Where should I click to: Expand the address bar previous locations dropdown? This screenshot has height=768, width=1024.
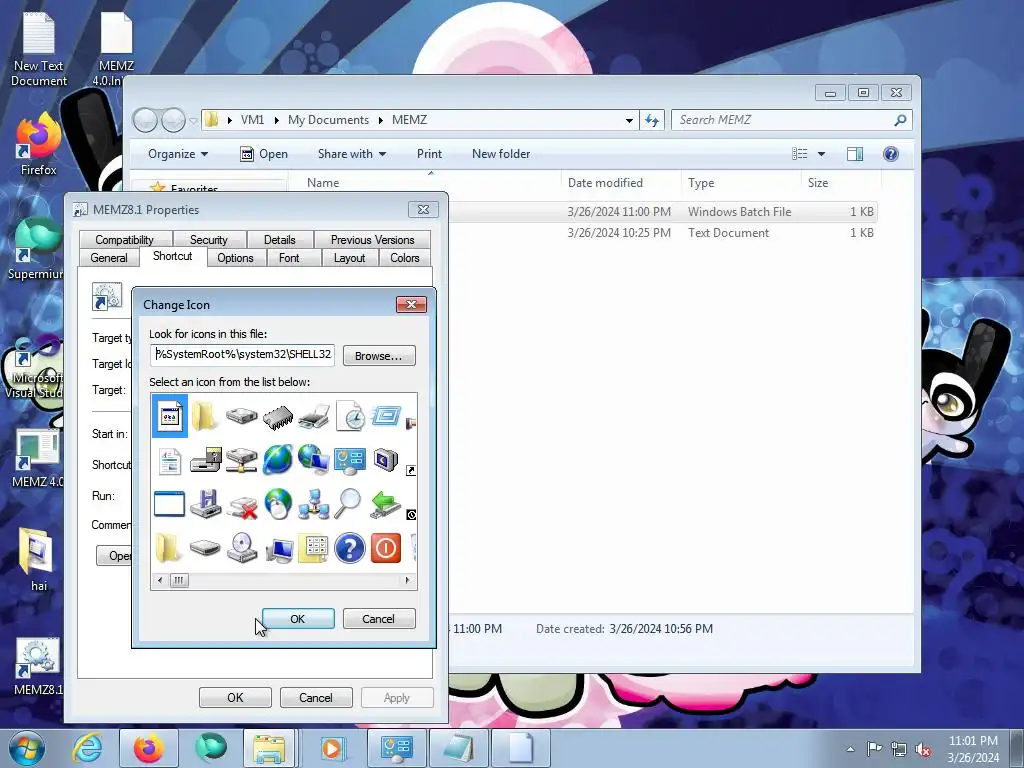coord(629,120)
